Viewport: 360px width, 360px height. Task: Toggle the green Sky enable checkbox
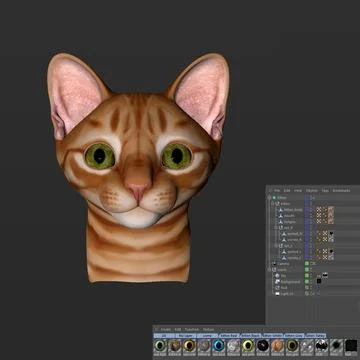point(307,276)
